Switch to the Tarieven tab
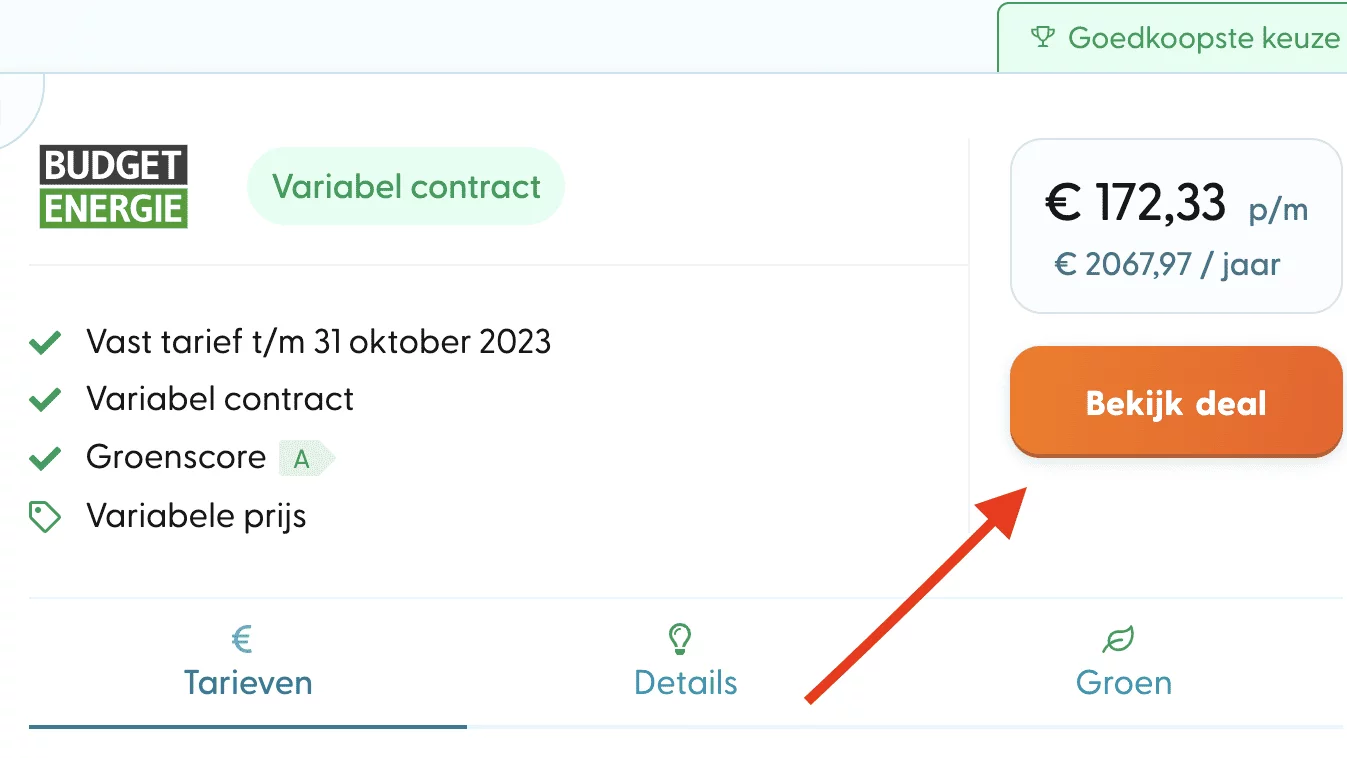The image size is (1347, 758). [x=247, y=682]
